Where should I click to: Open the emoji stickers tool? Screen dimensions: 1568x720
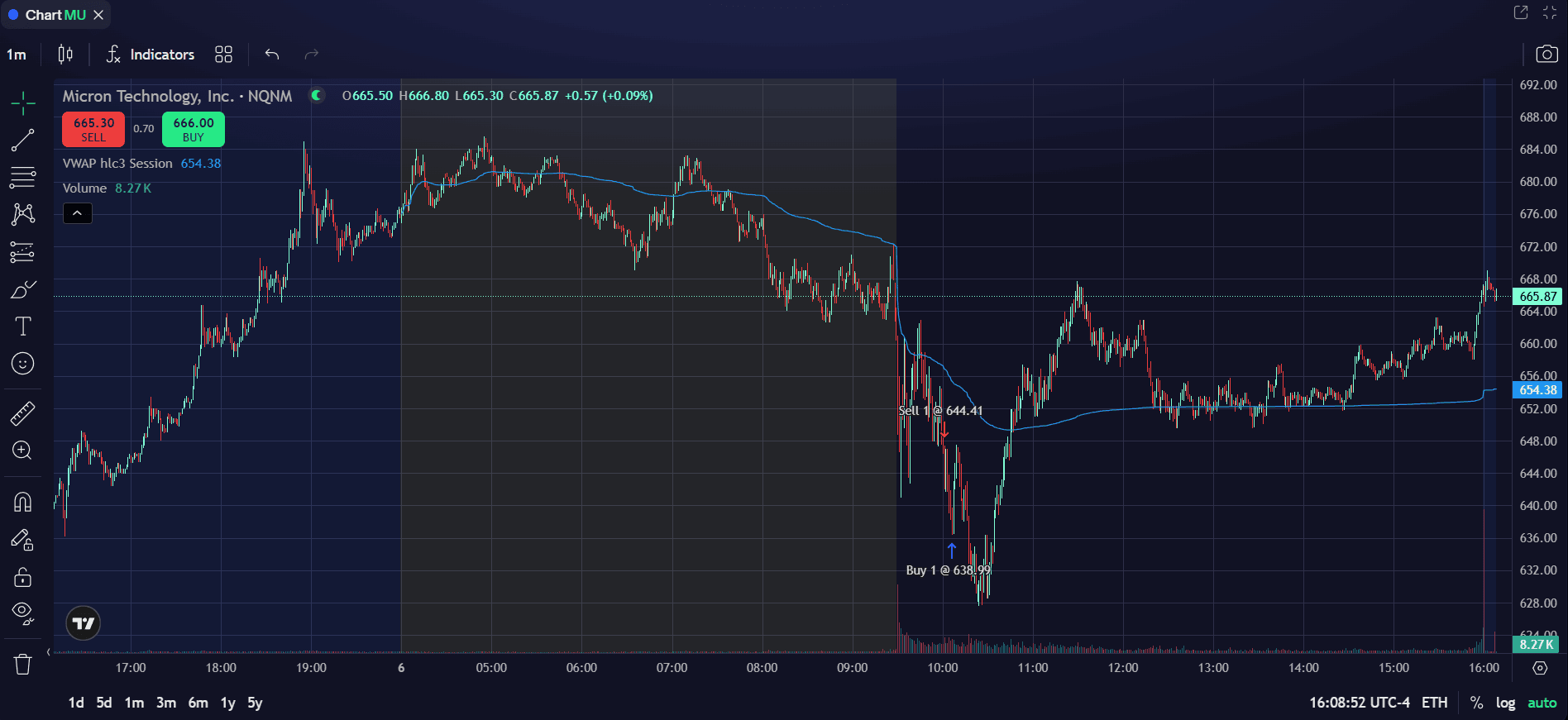point(22,364)
